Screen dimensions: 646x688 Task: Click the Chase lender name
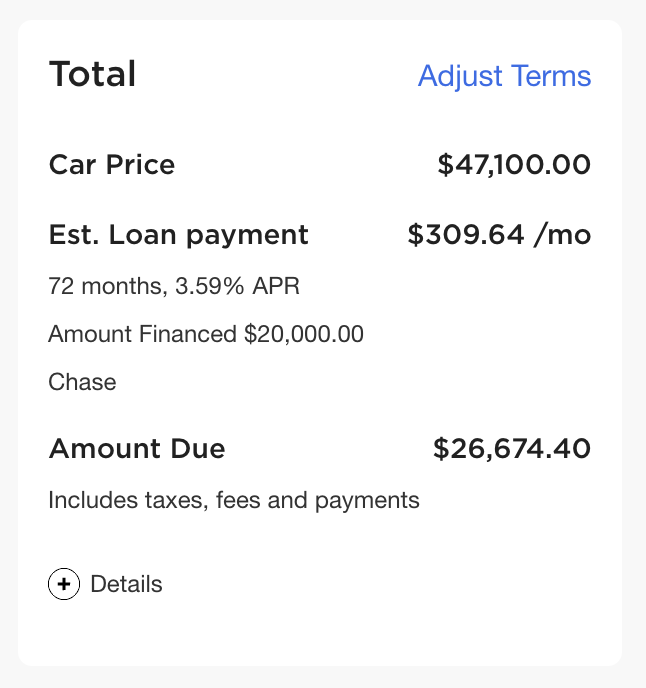pyautogui.click(x=83, y=382)
